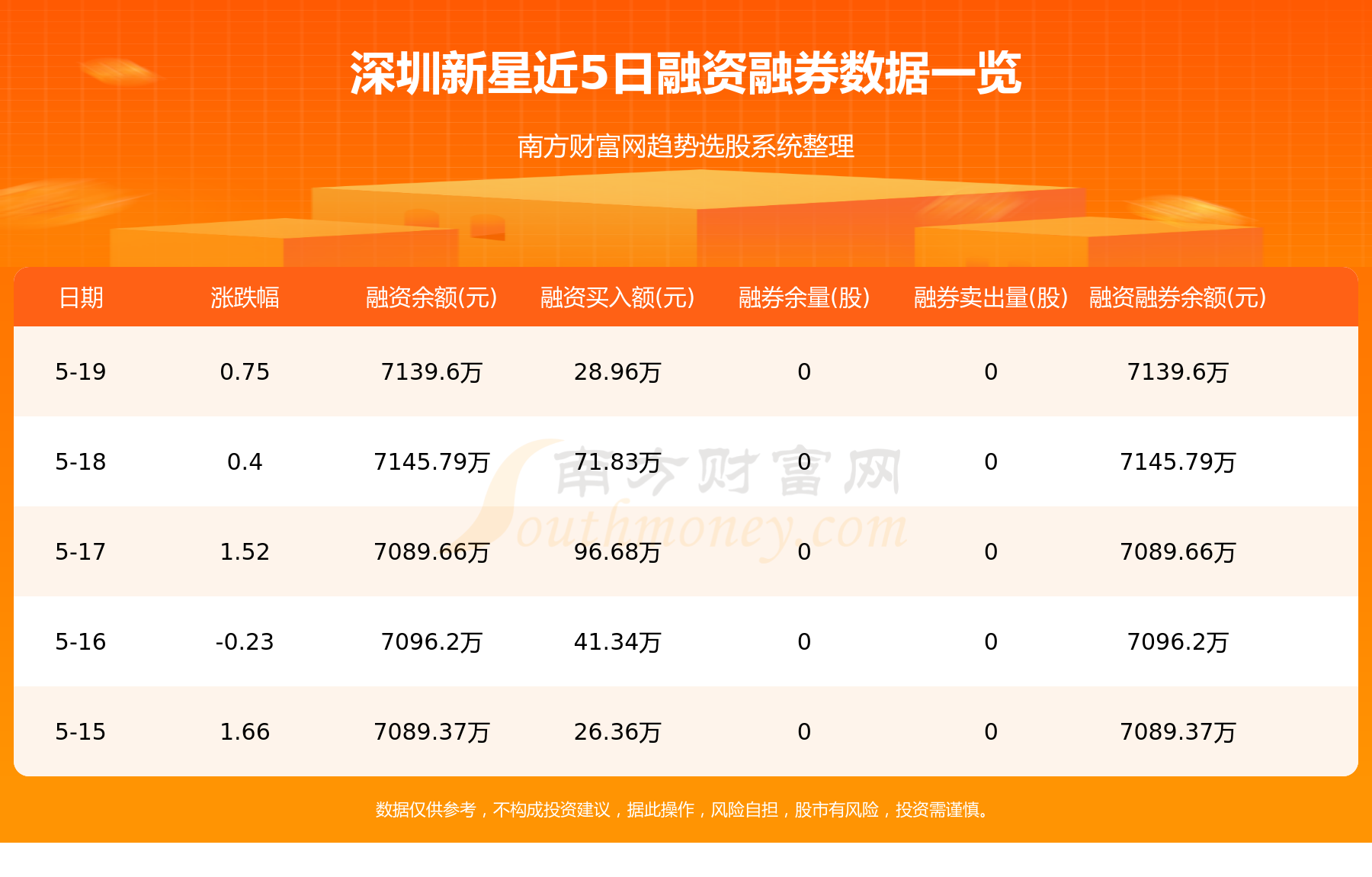Click the 涨跌幅 value 1.52
1372x877 pixels.
point(245,552)
